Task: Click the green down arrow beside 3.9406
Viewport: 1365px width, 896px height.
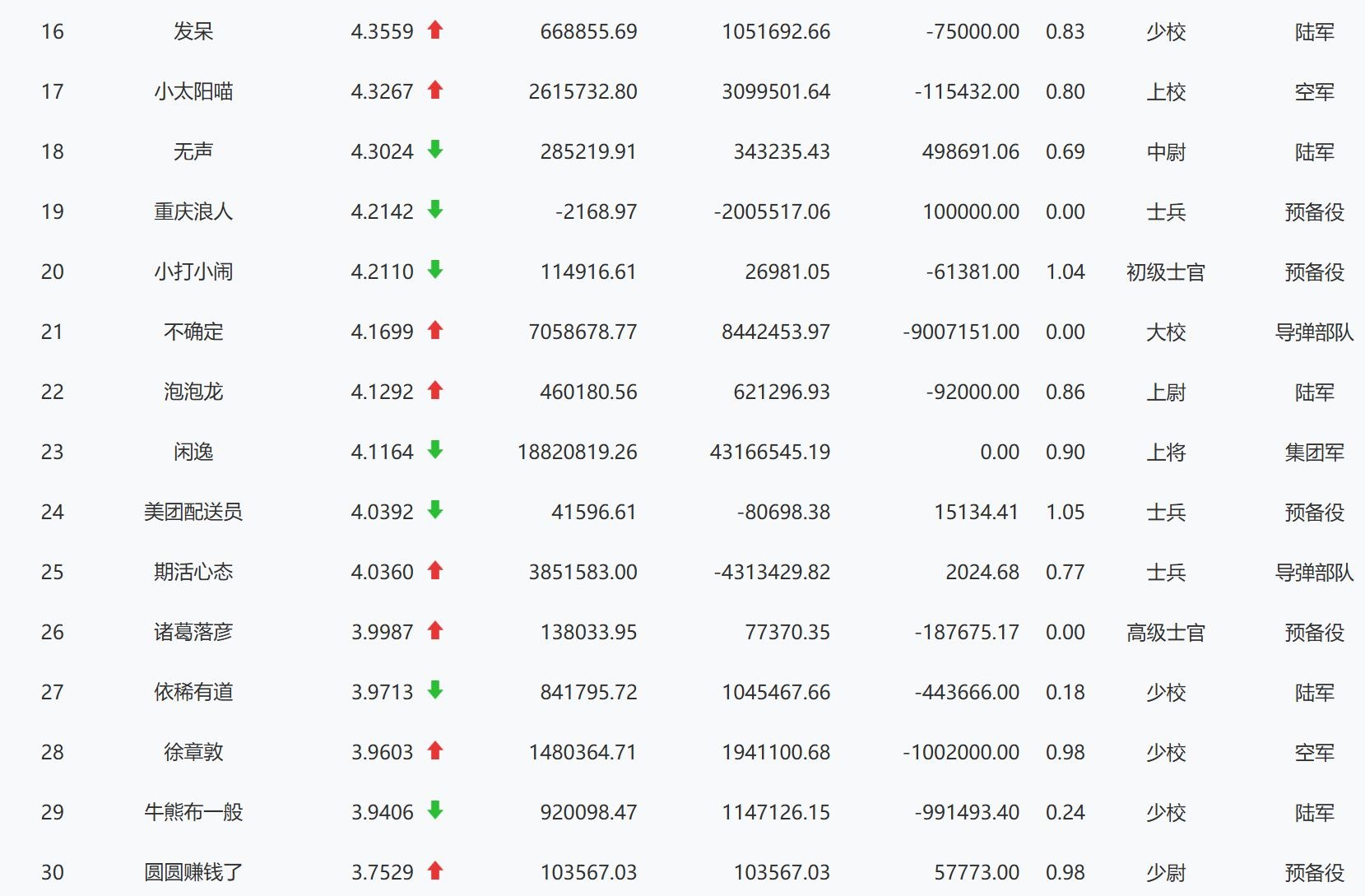Action: click(x=435, y=810)
